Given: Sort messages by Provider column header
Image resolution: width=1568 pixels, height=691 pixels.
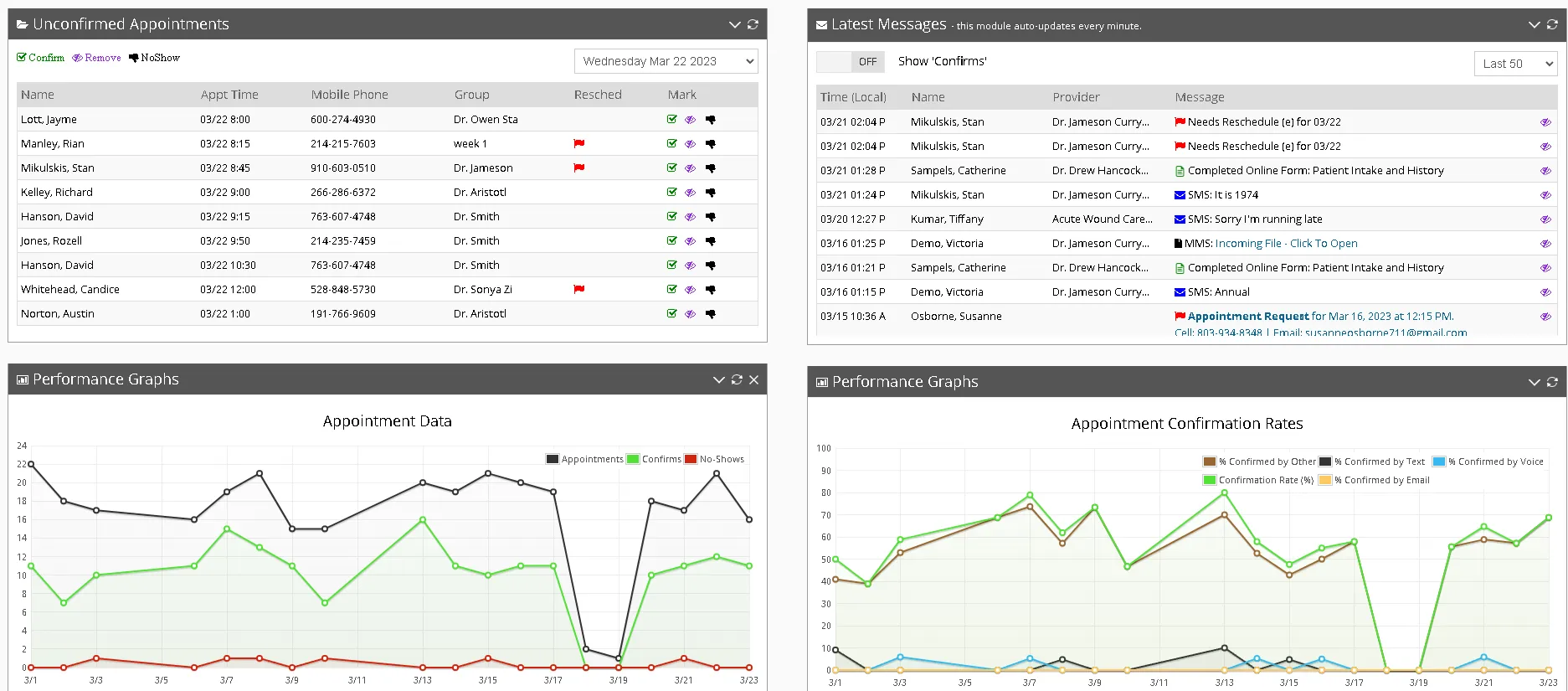Looking at the screenshot, I should coord(1076,97).
